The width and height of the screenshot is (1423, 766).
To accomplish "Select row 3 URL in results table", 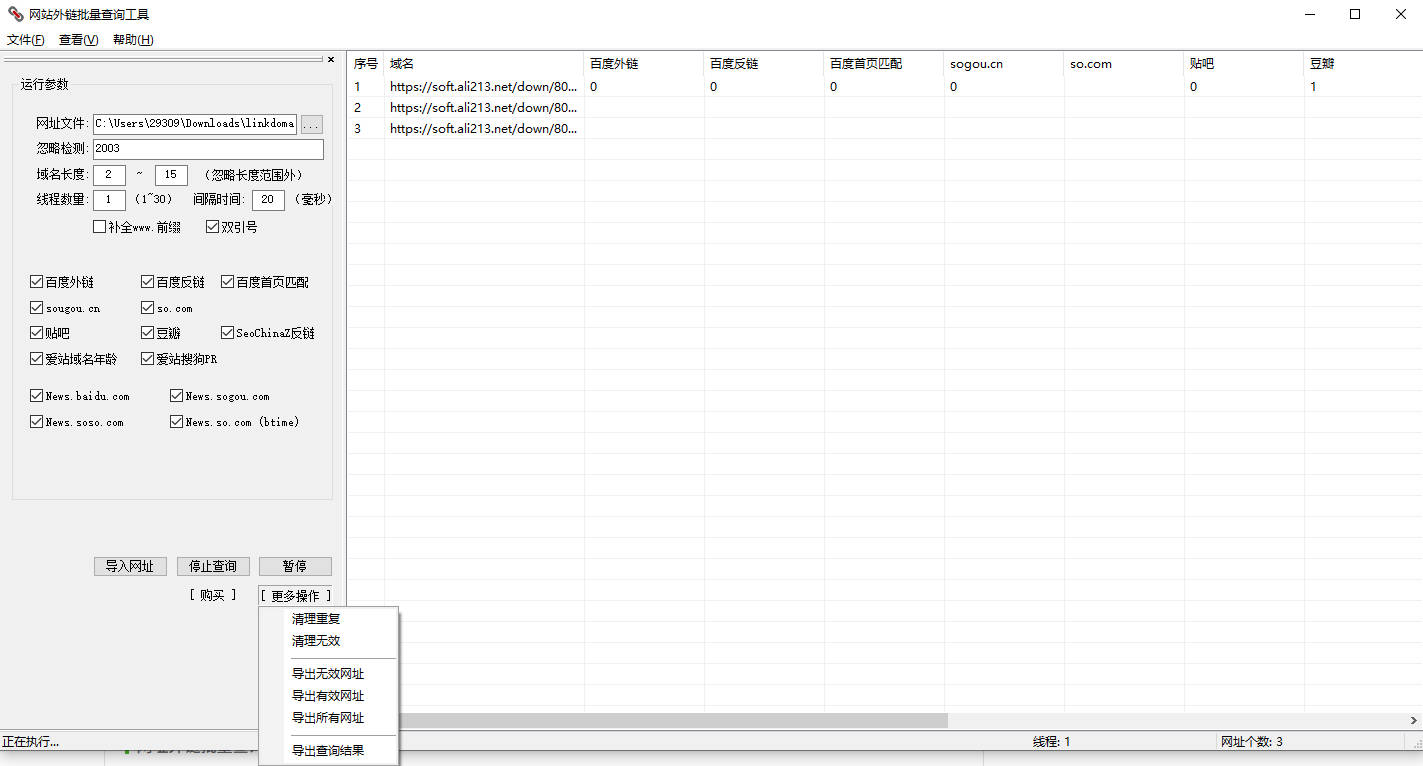I will click(x=484, y=128).
